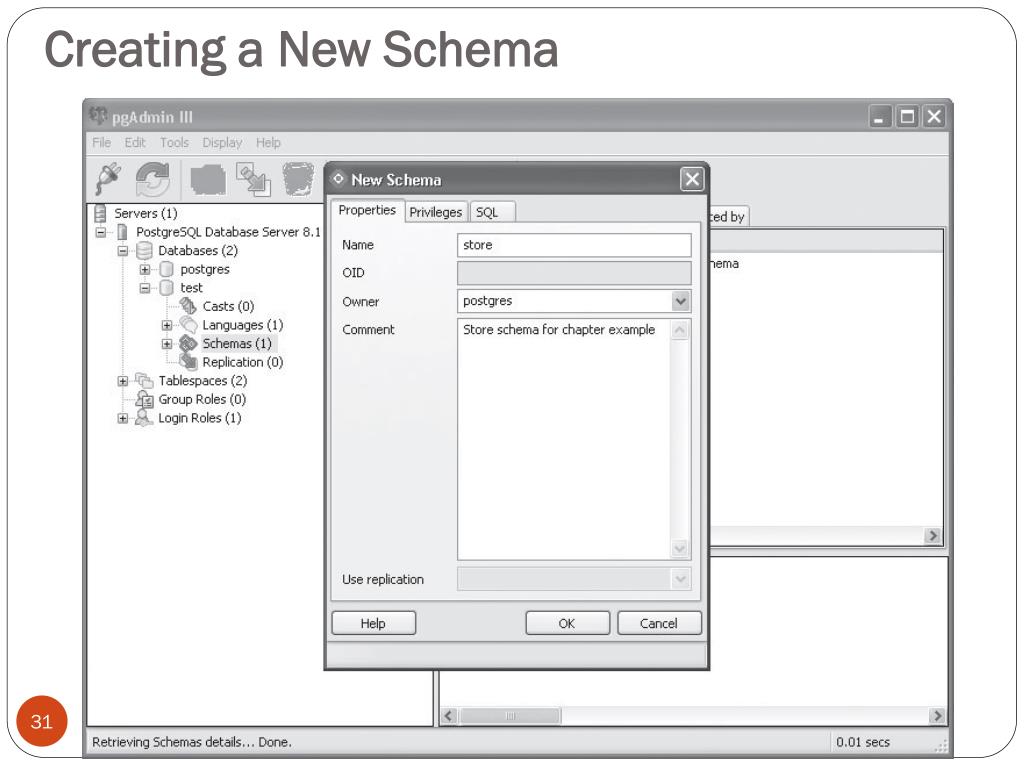Expand the postgres database node
The width and height of the screenshot is (1024, 768).
(144, 269)
